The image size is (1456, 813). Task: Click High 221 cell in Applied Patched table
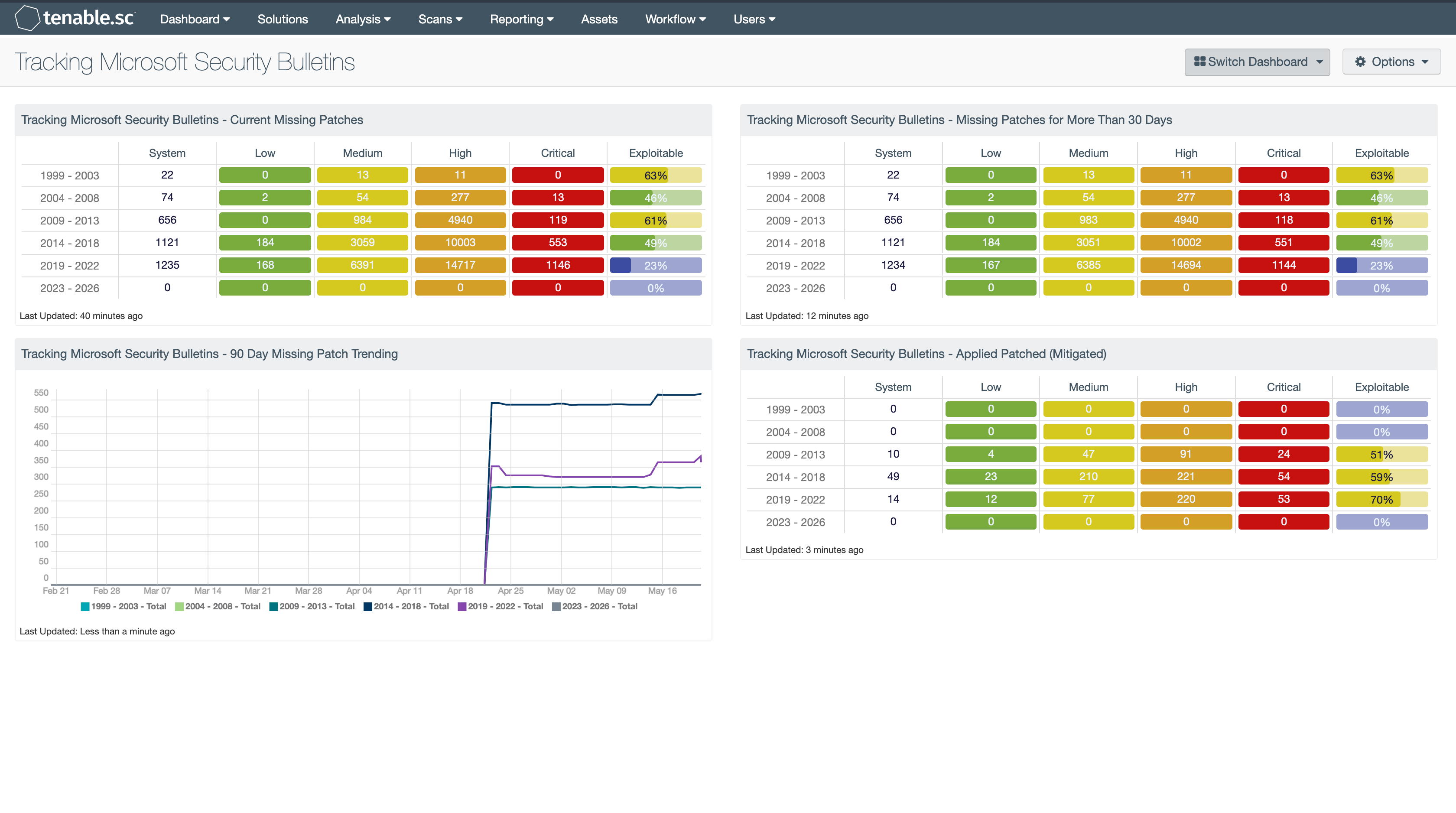click(x=1186, y=477)
